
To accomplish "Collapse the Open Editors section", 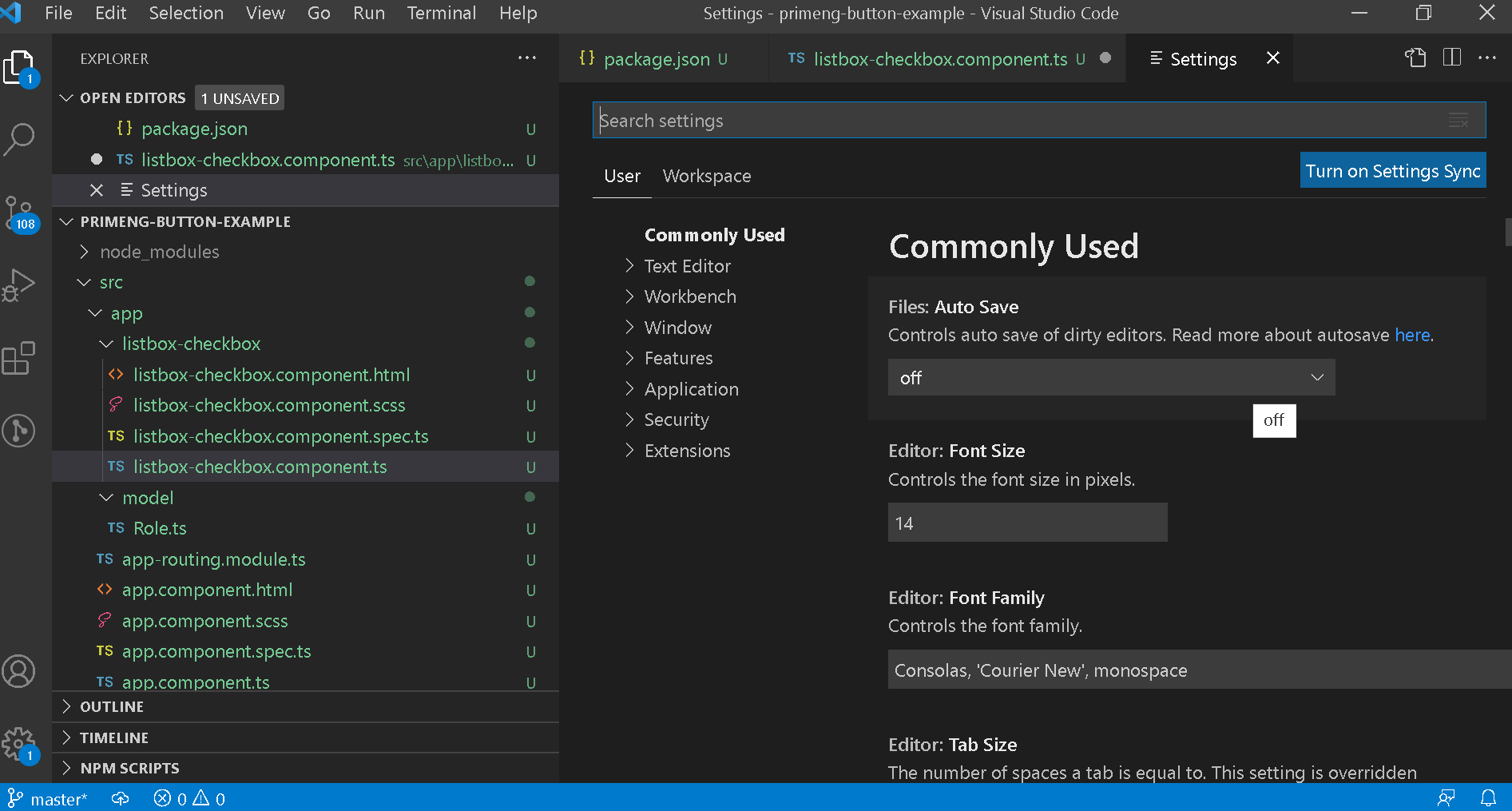I will pyautogui.click(x=133, y=97).
